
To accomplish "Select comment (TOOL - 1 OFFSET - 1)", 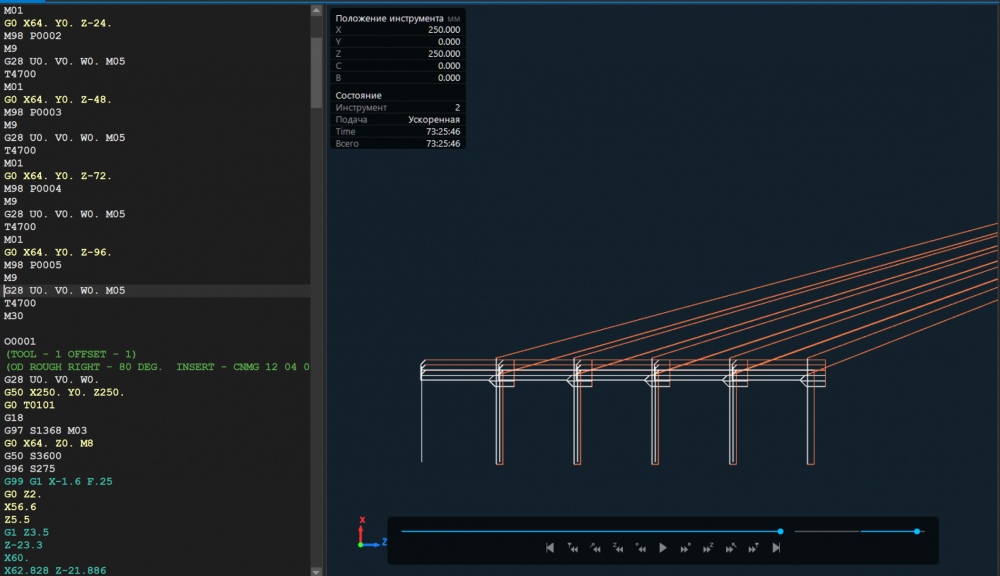I will tap(71, 354).
